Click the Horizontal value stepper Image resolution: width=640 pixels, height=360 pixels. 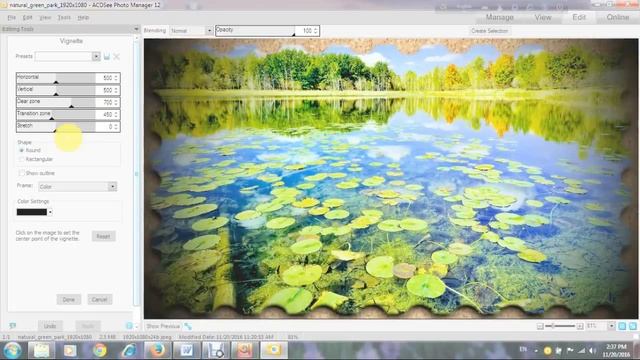point(116,78)
